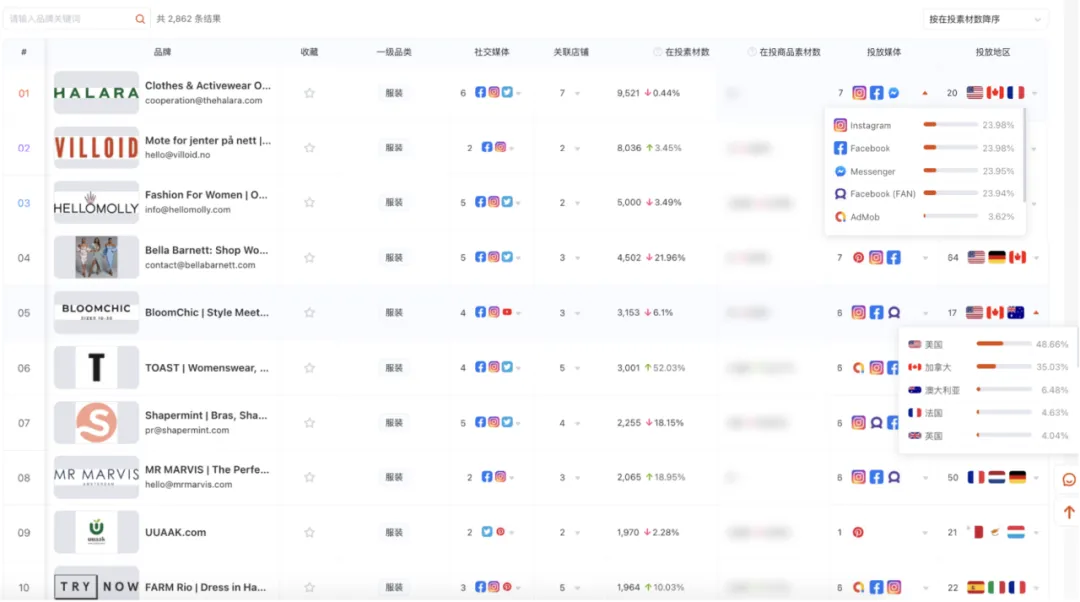Click Instagram icon in MR MARVIS ad media

pos(858,477)
